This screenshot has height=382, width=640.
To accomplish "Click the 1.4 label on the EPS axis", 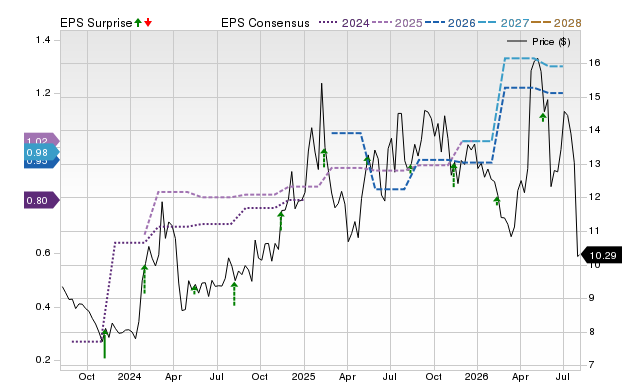I will pos(42,40).
